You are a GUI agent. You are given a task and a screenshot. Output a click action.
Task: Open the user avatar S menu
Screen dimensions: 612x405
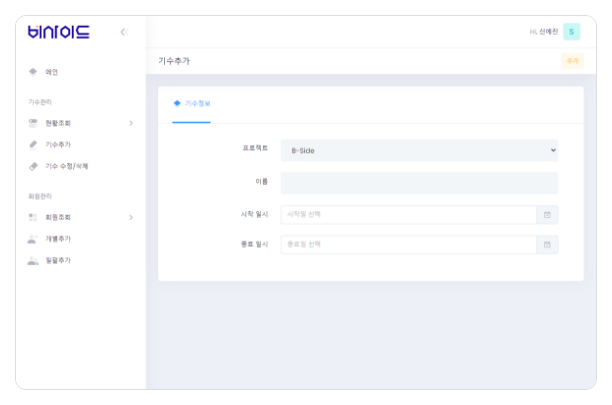[571, 32]
